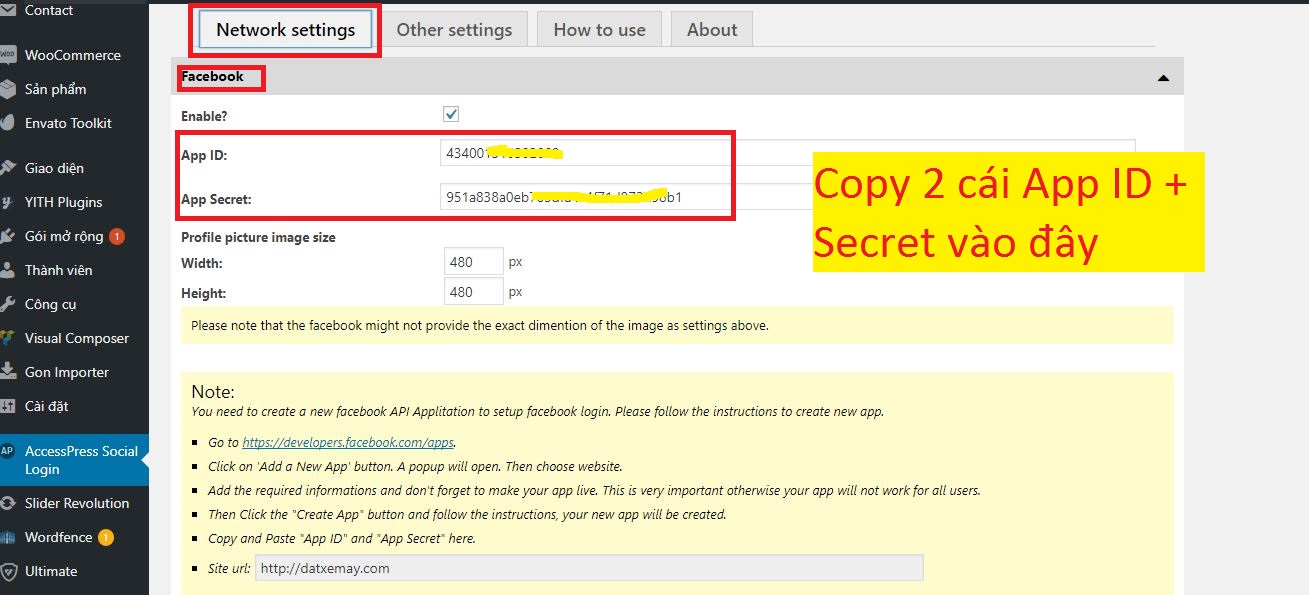Click the Ultimate shield icon
Viewport: 1309px width, 595px height.
[x=8, y=571]
